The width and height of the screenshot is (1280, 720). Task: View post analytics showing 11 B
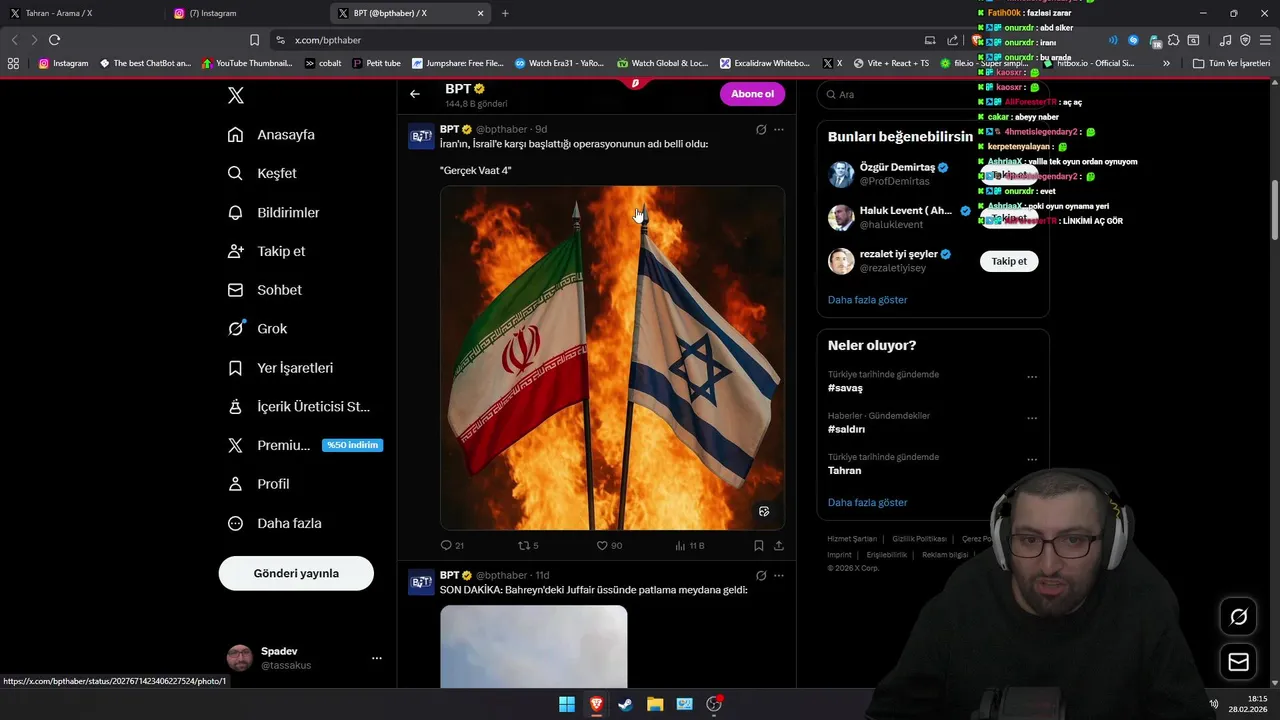[690, 545]
